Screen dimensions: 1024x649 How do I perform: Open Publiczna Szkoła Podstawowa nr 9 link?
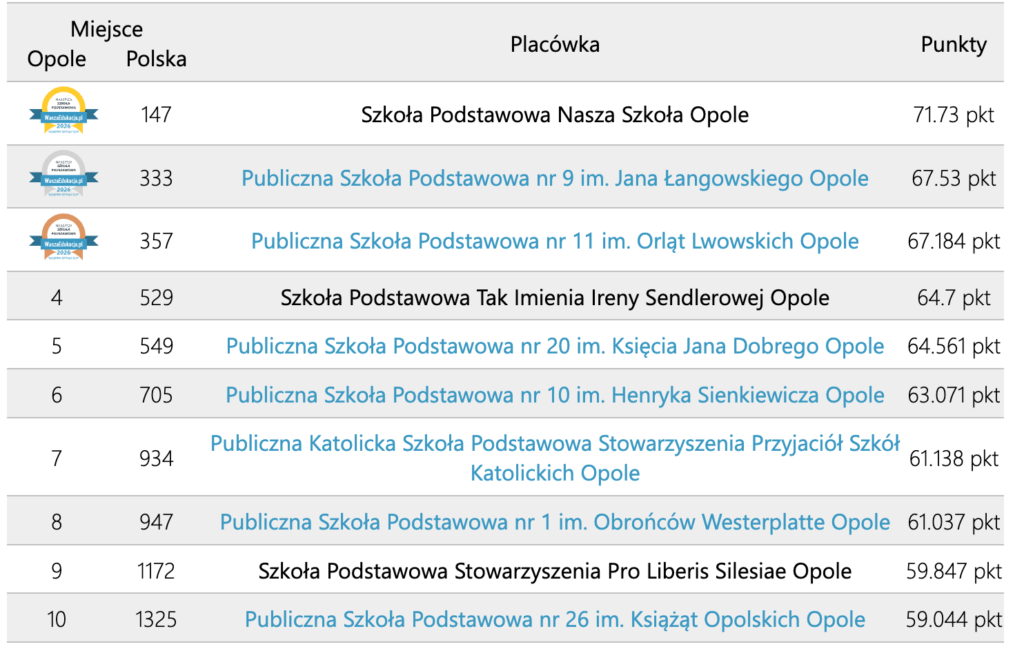[555, 179]
